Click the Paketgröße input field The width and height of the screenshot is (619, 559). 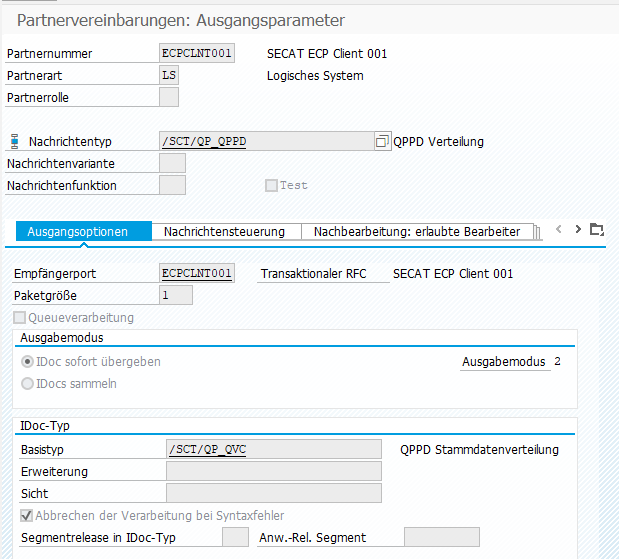pyautogui.click(x=176, y=296)
